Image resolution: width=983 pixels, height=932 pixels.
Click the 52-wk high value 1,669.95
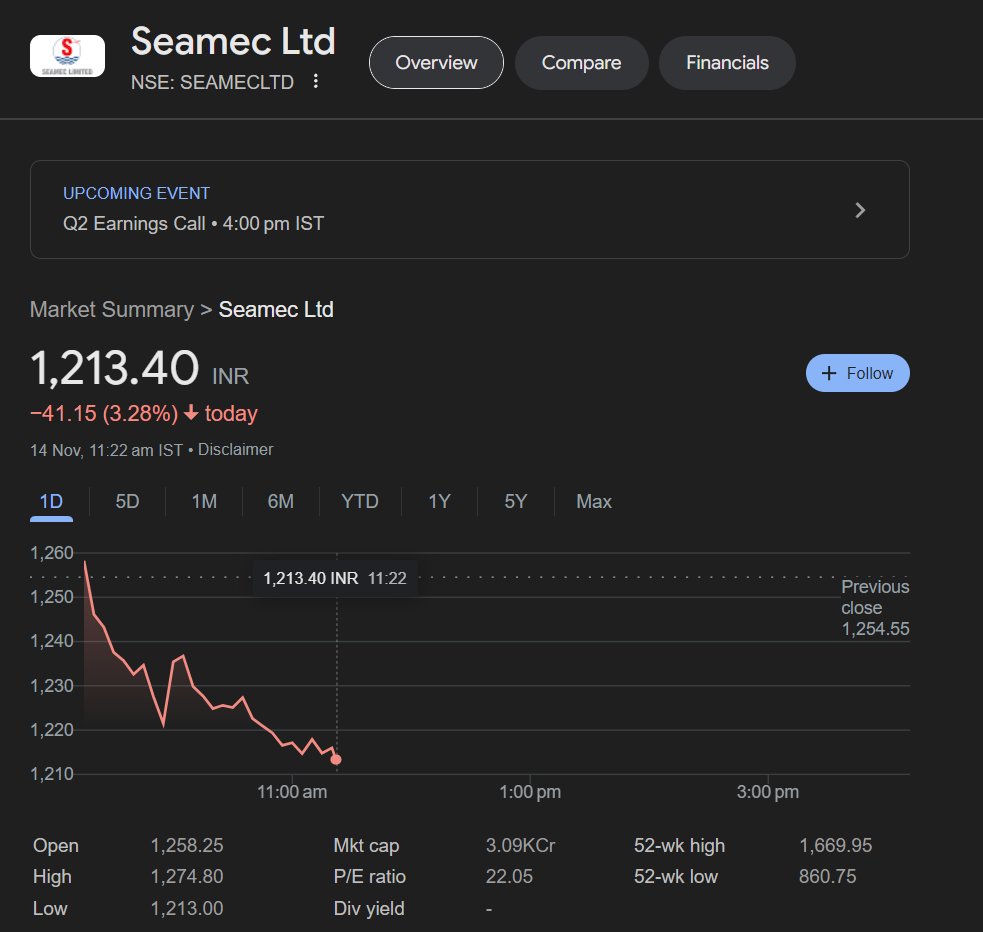pyautogui.click(x=836, y=846)
